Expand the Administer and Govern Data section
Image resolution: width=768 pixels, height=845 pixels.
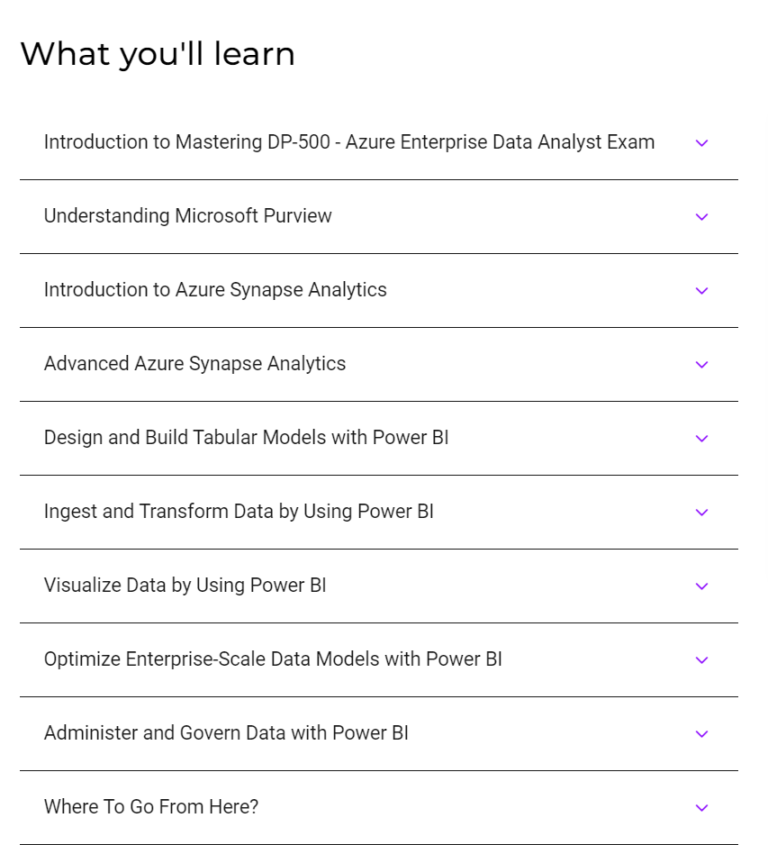[701, 733]
